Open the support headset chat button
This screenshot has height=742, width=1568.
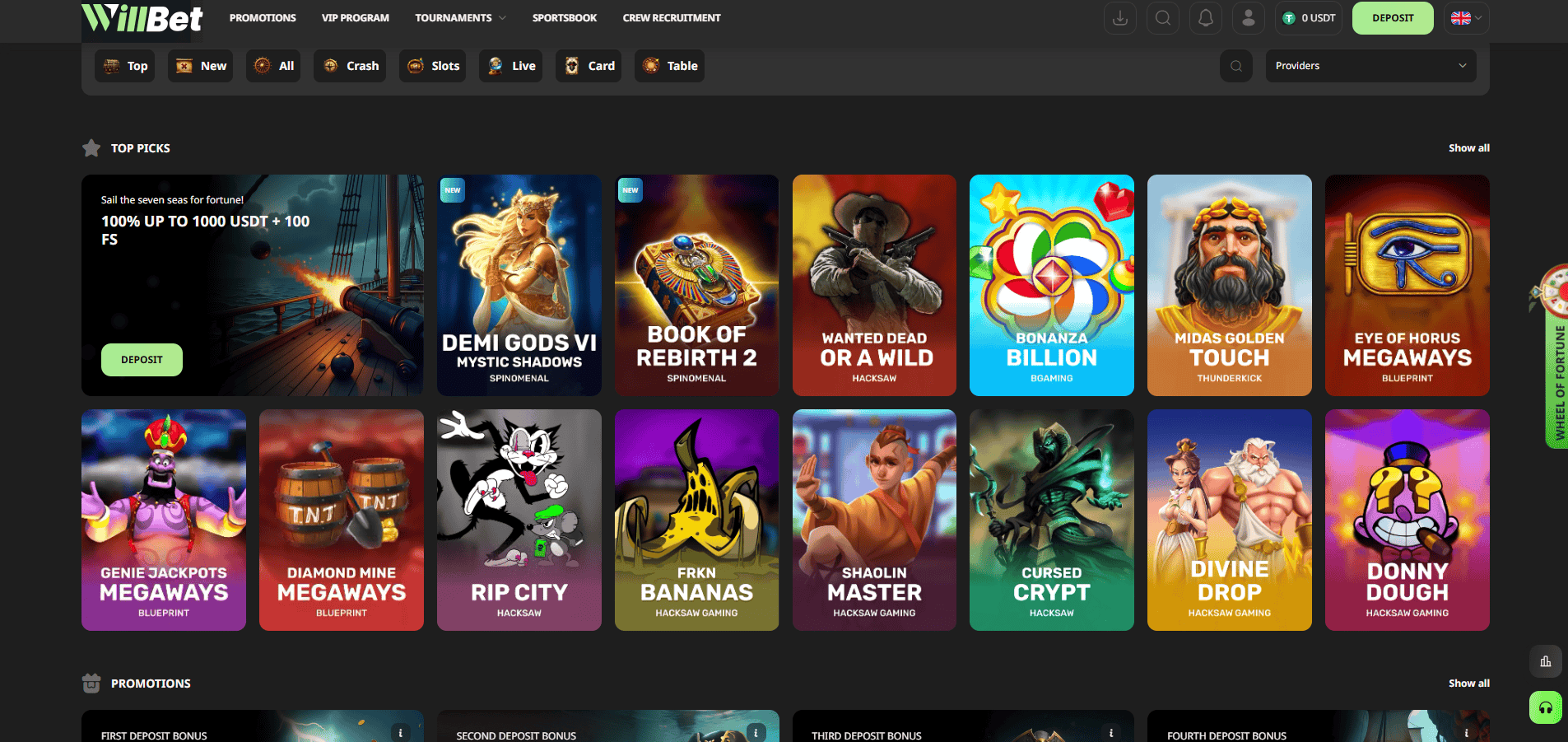coord(1546,707)
